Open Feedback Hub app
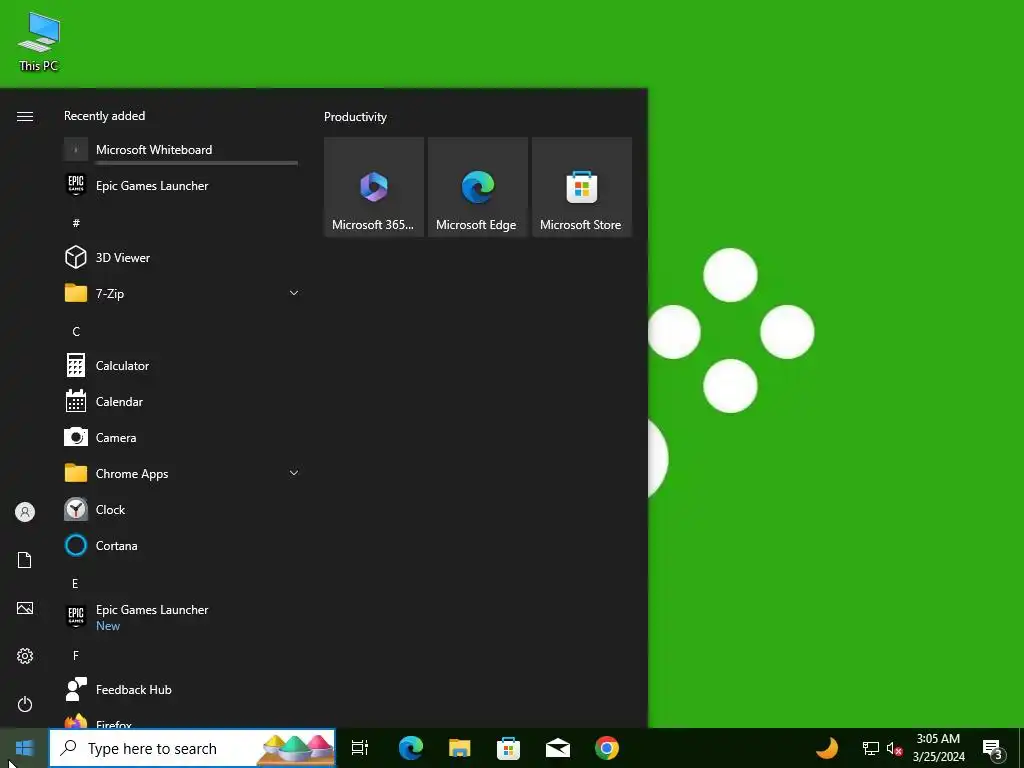Image resolution: width=1024 pixels, height=768 pixels. [180, 690]
